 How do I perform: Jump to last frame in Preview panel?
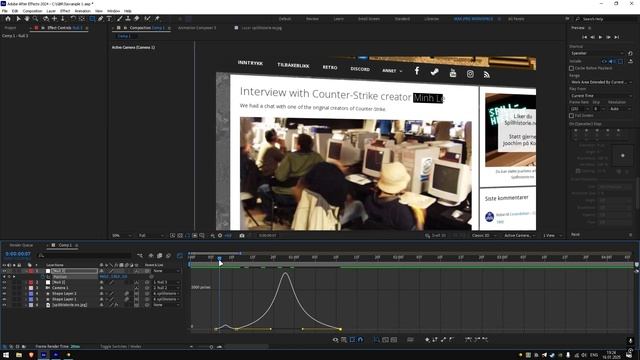[x=617, y=37]
